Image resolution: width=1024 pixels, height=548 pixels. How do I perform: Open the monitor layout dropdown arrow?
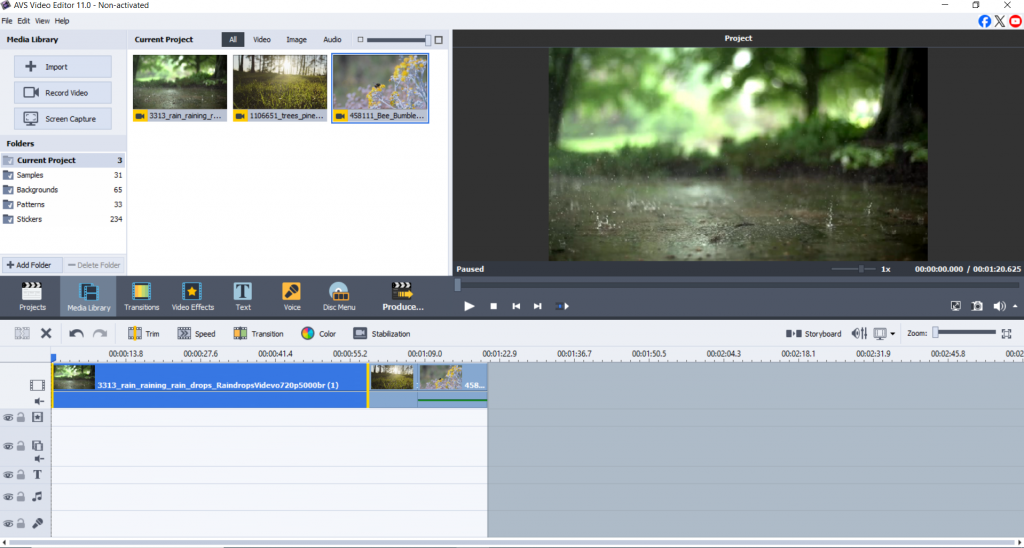(x=893, y=334)
